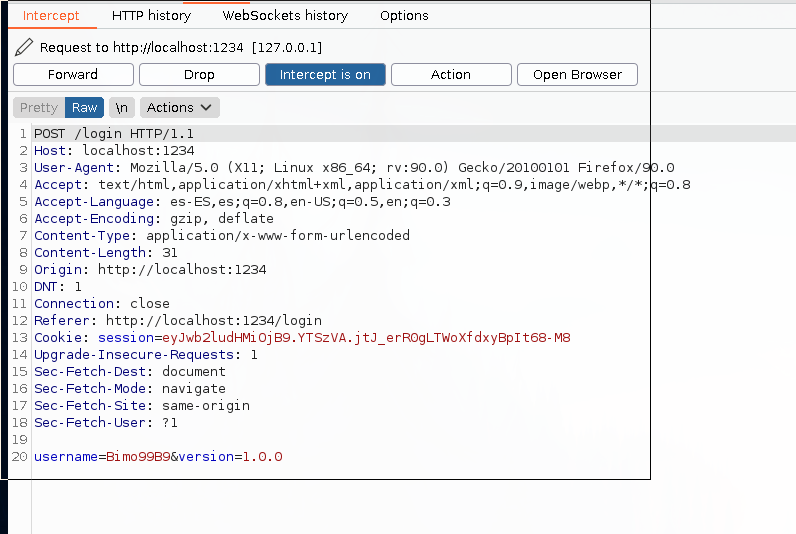
Task: Click the username=Bimo99B9 body parameter
Action: tap(101, 457)
